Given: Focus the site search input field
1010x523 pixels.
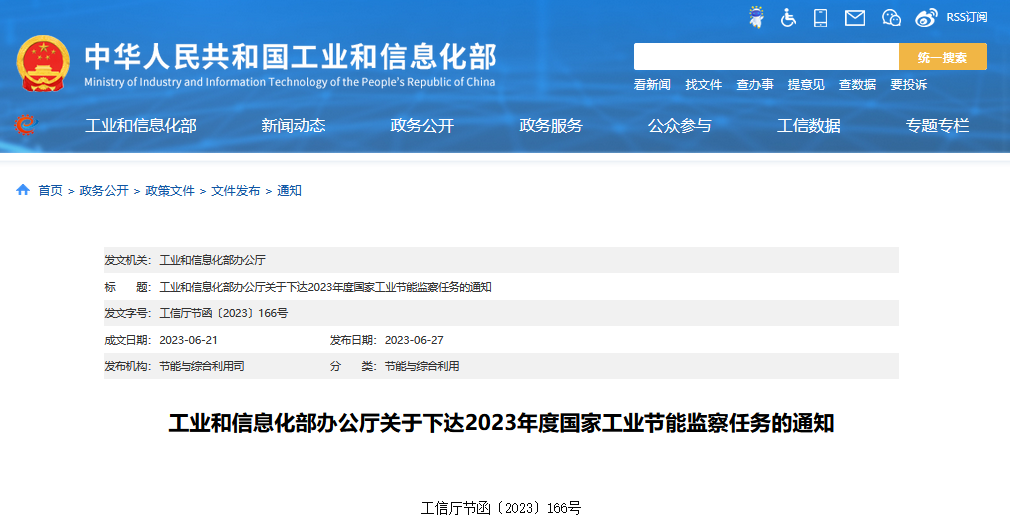Looking at the screenshot, I should click(x=766, y=57).
